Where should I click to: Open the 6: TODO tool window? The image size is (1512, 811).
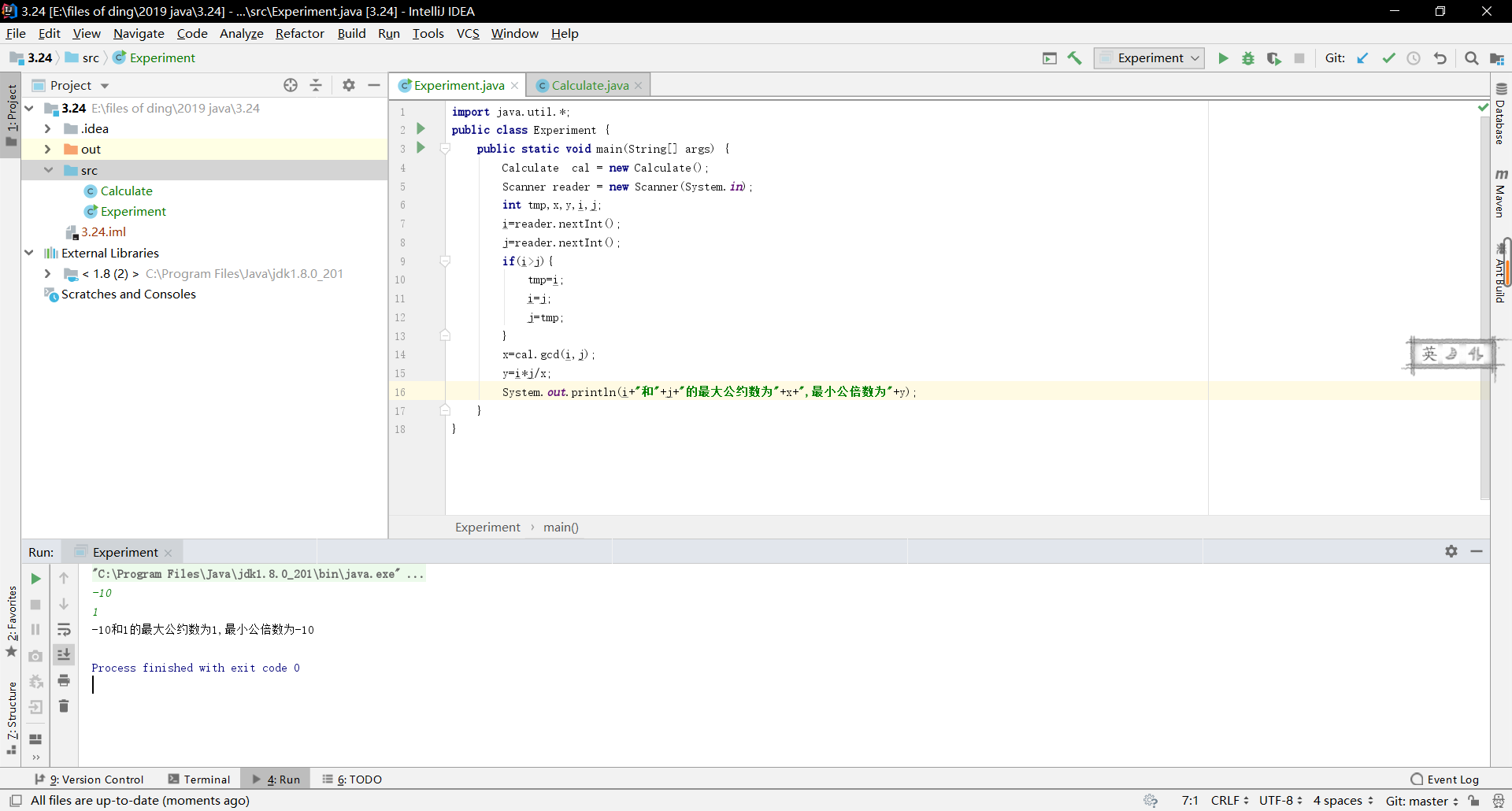pos(352,780)
